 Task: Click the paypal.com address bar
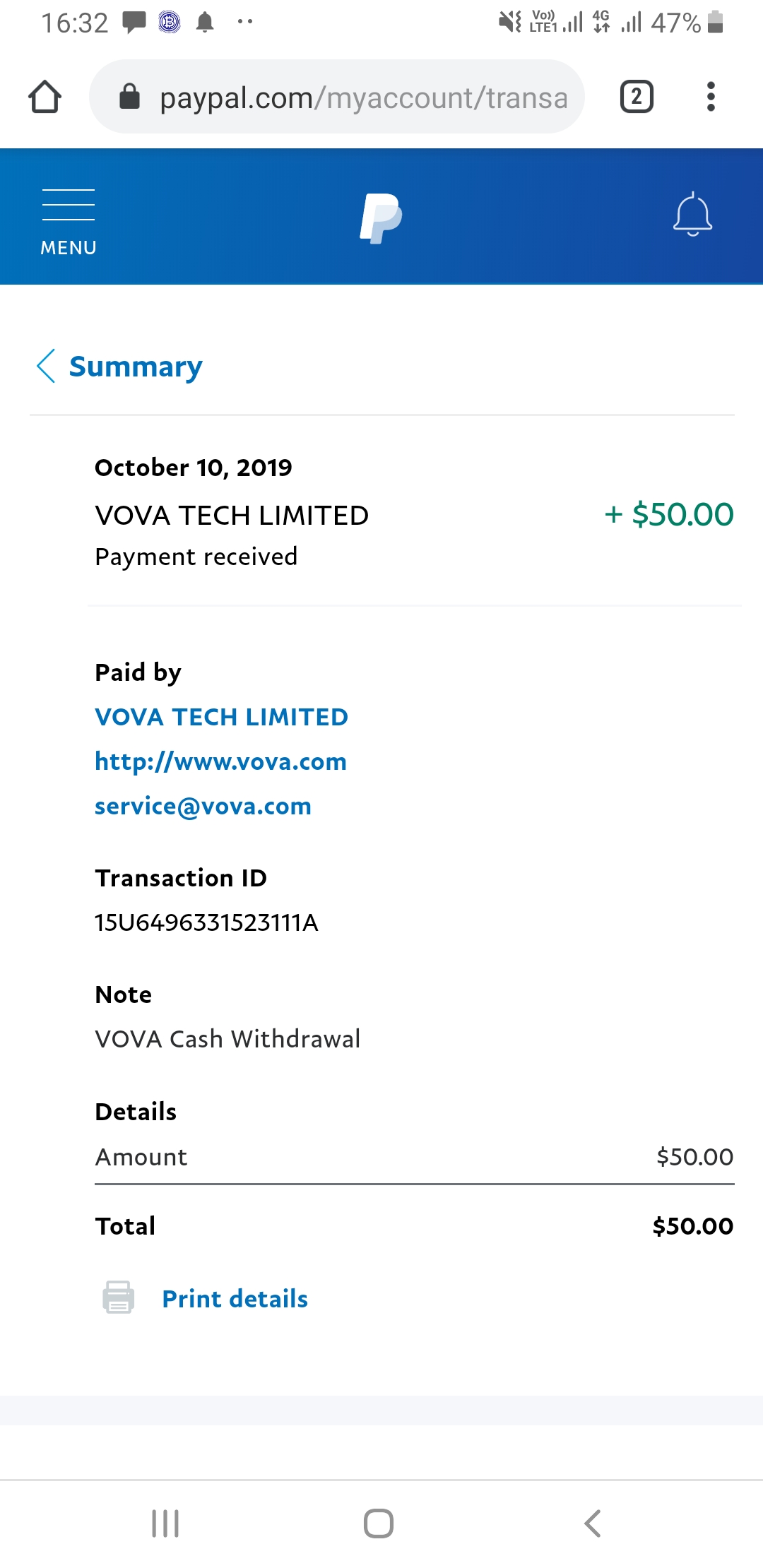point(363,98)
